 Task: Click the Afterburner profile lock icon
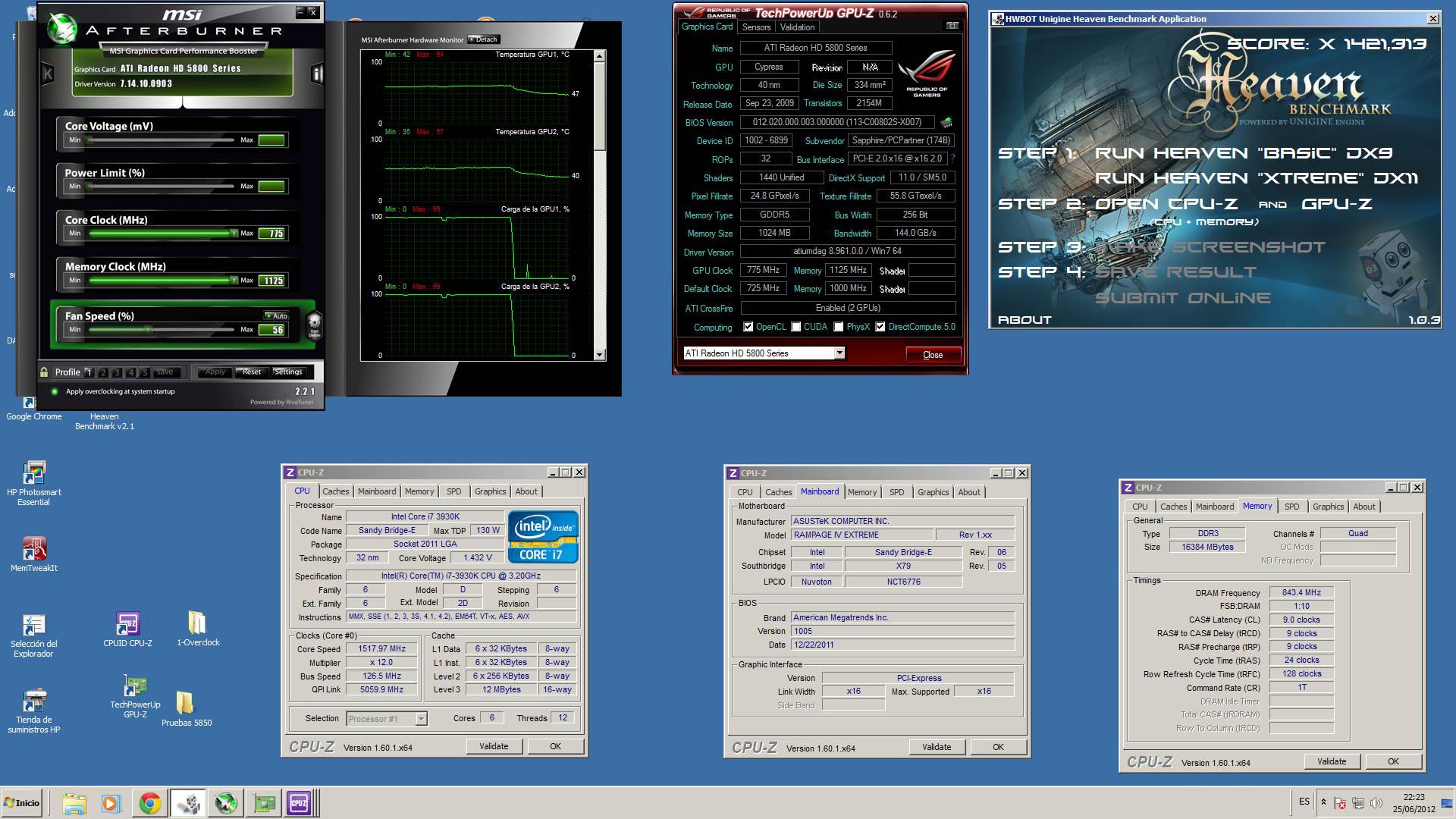45,372
